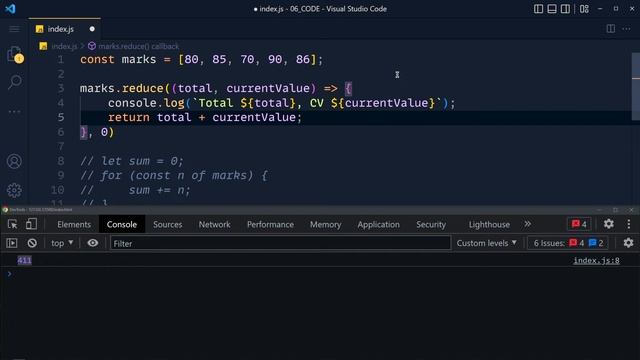Click index.js in the breadcrumb

pyautogui.click(x=64, y=47)
